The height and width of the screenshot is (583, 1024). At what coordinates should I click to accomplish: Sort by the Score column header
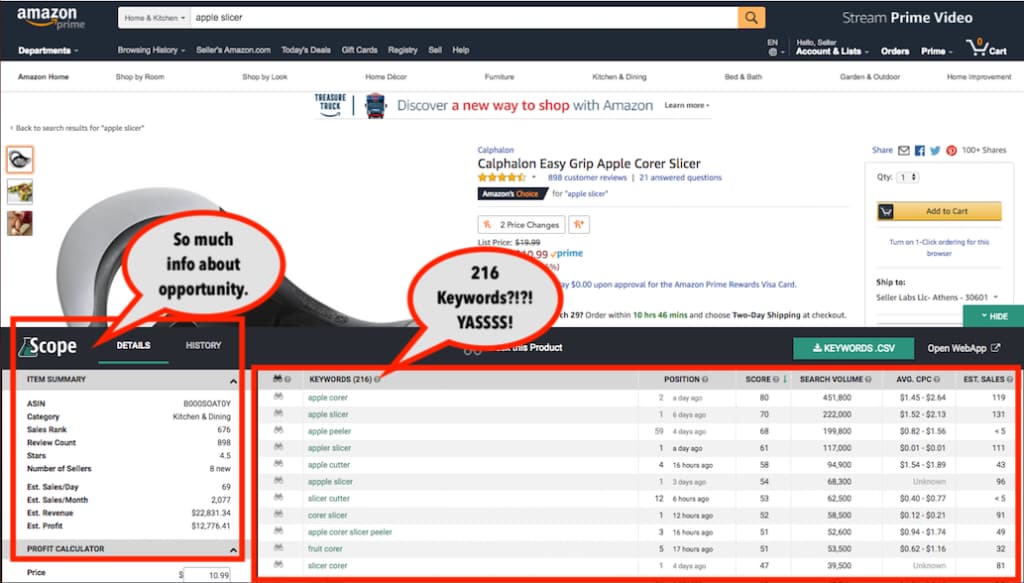(x=762, y=379)
